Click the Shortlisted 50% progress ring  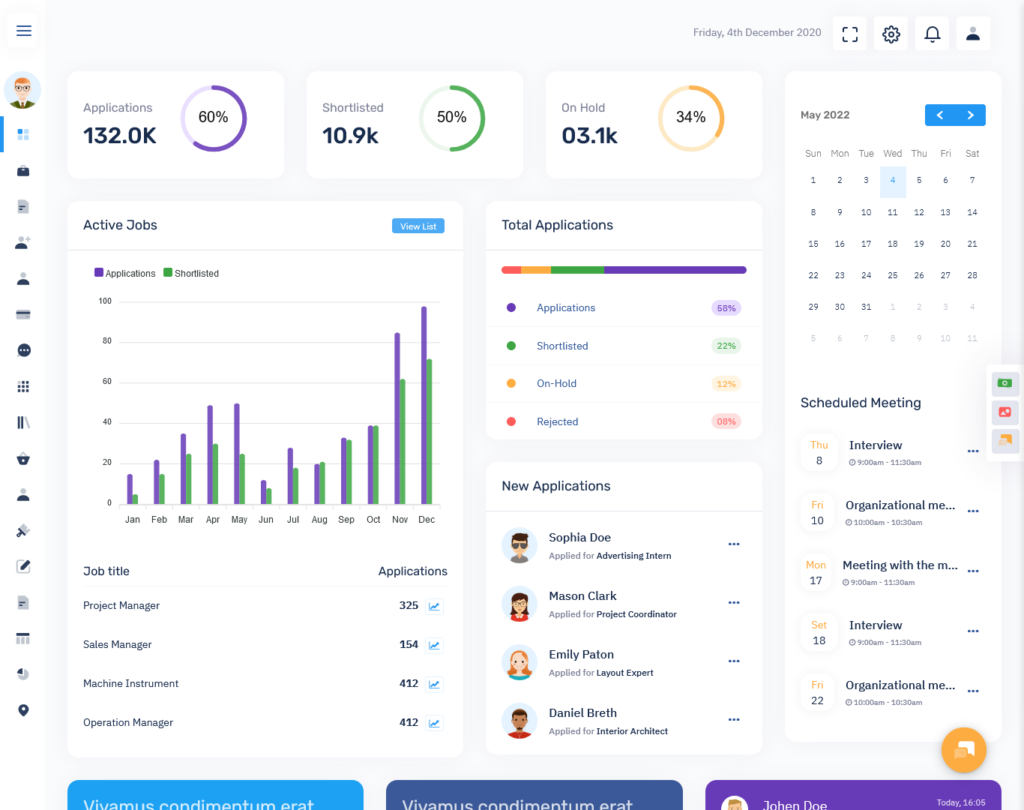(x=452, y=118)
